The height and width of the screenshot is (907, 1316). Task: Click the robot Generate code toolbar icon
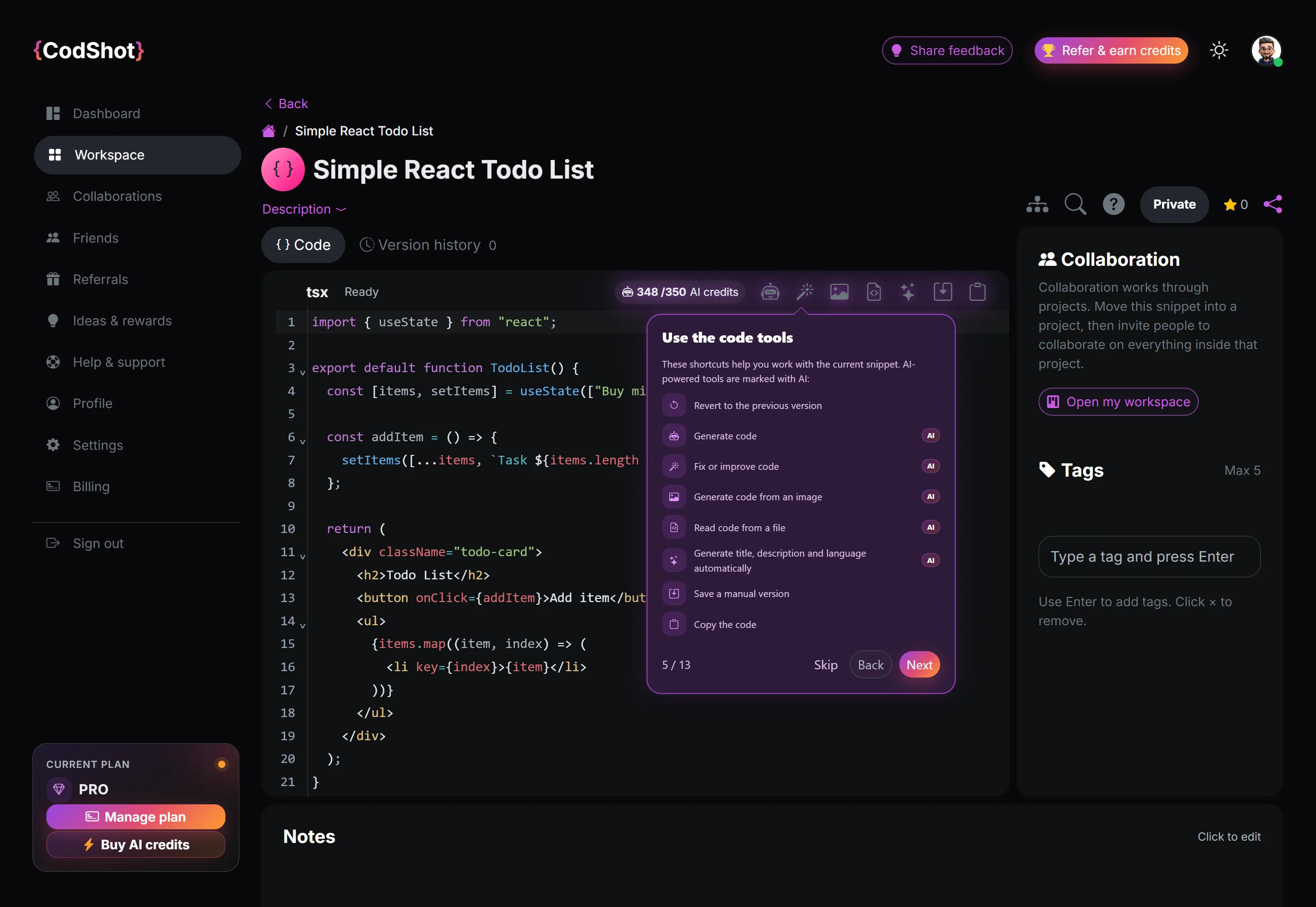770,292
